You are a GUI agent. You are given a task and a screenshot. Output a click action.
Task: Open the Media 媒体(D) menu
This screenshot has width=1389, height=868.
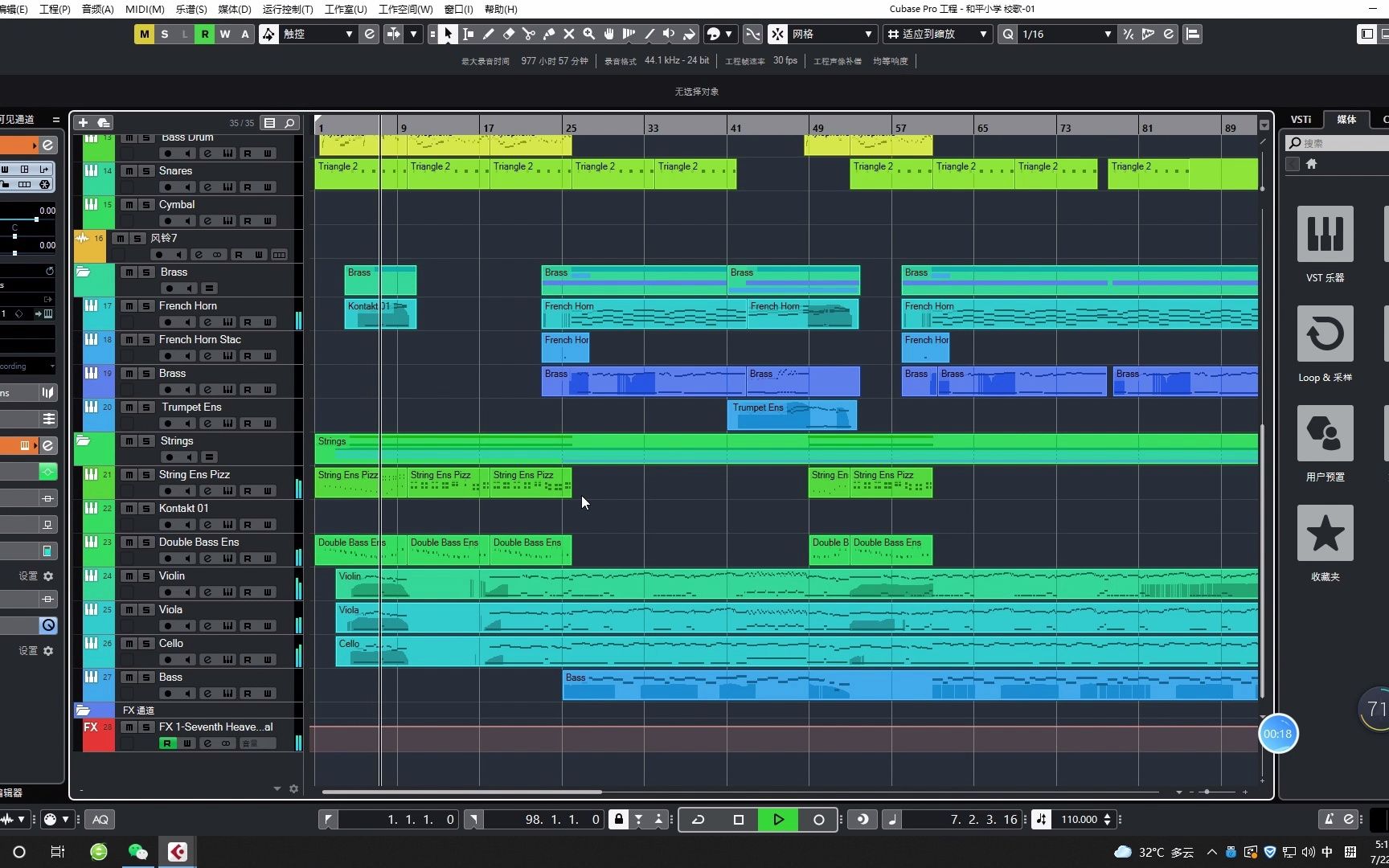[x=235, y=9]
